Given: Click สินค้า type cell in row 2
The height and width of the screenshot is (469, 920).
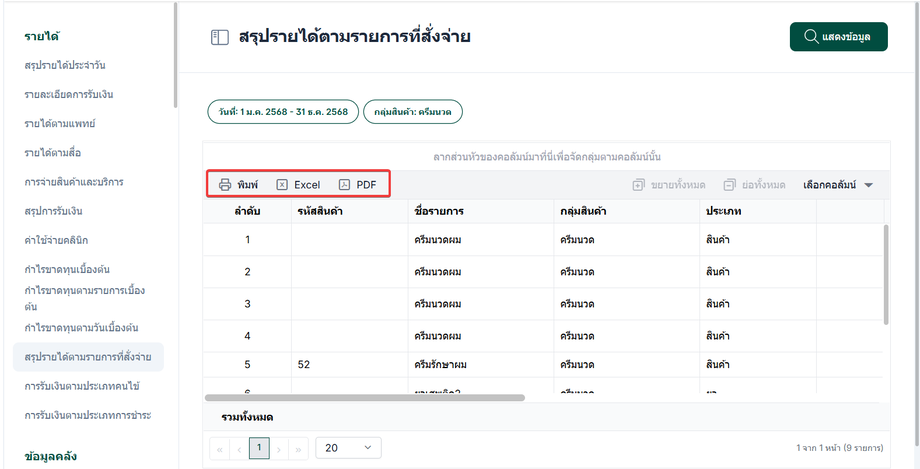Looking at the screenshot, I should click(x=718, y=272).
